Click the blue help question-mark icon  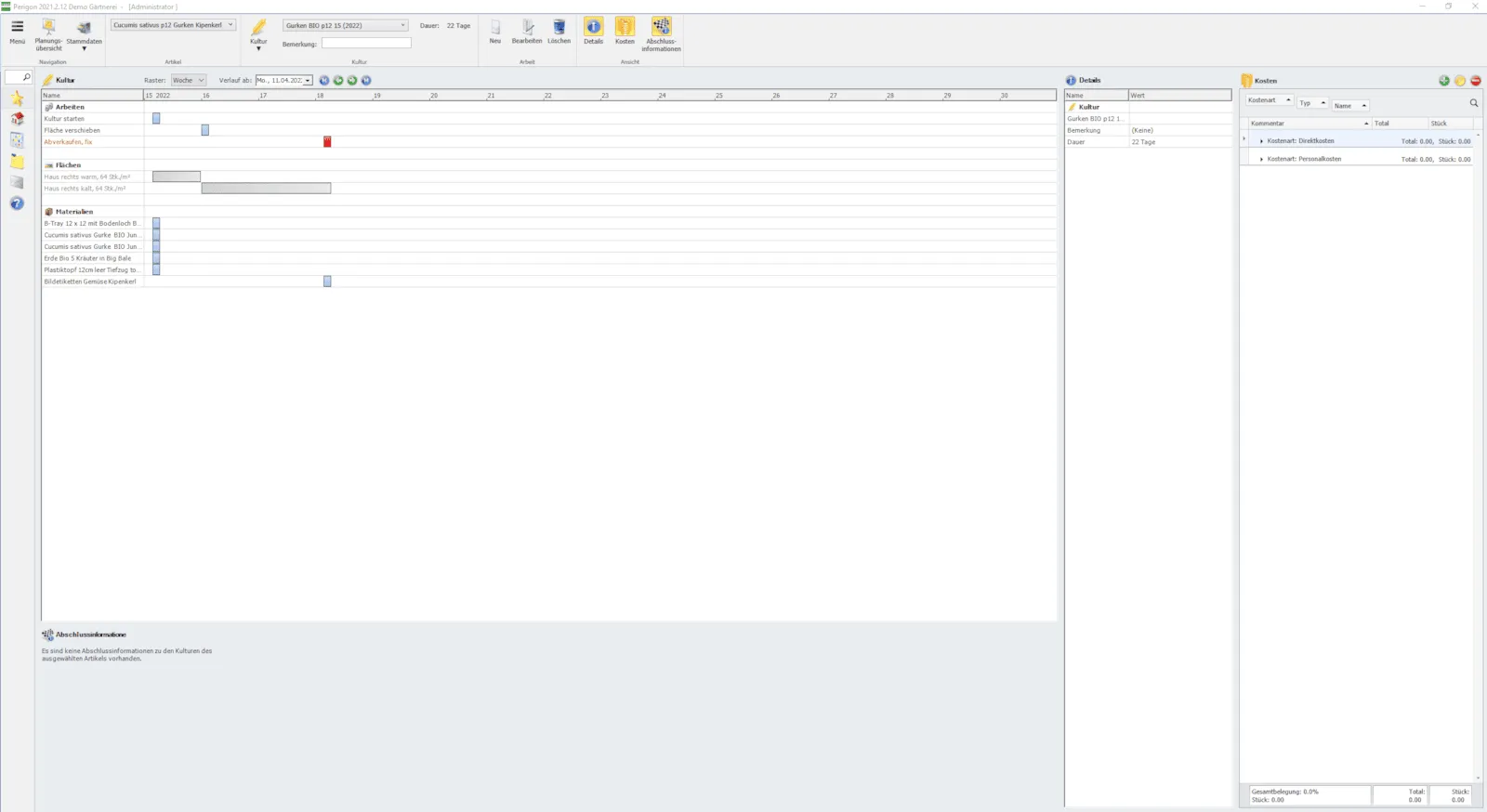point(17,203)
